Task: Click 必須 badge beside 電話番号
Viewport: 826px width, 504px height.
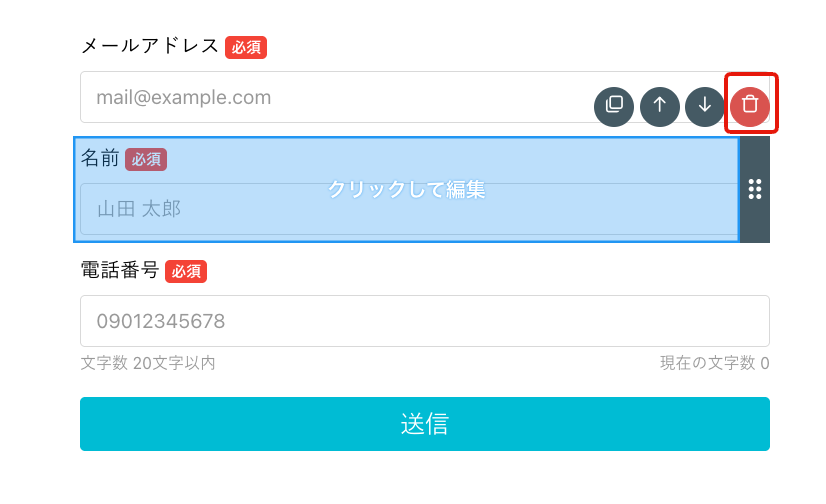Action: (186, 272)
